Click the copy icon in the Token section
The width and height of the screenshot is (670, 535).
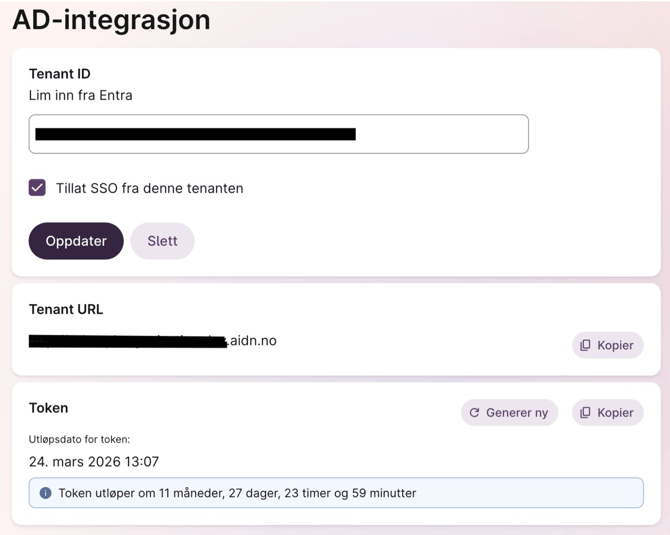(x=585, y=413)
